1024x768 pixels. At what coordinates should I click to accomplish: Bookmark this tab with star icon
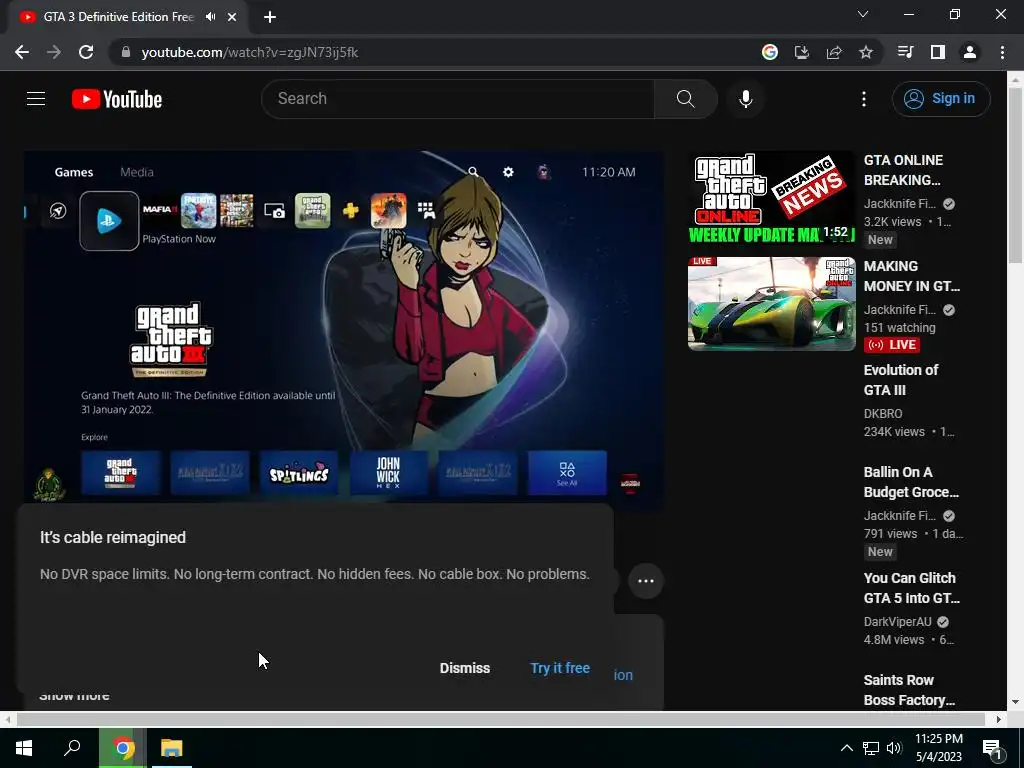(x=866, y=52)
